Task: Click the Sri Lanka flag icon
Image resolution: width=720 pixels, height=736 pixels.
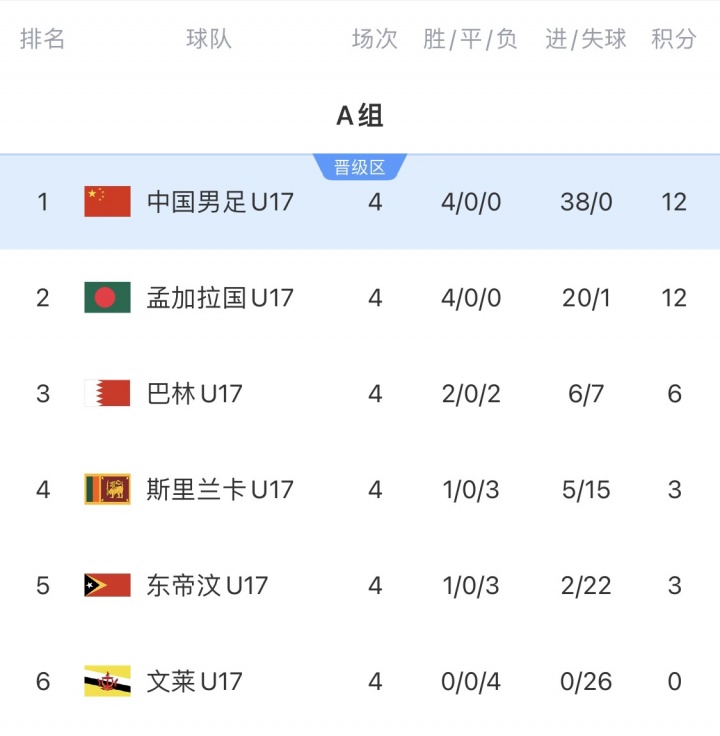Action: (x=107, y=490)
